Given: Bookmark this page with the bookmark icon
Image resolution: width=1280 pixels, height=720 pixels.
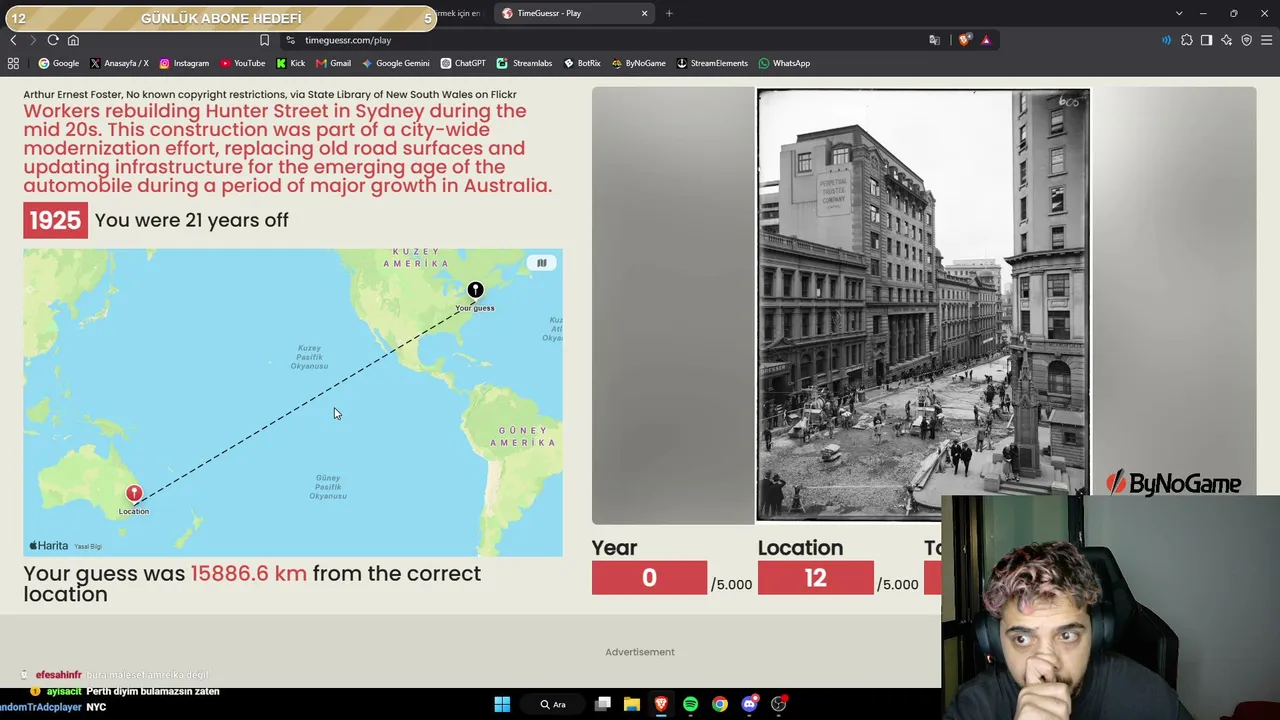Looking at the screenshot, I should [264, 40].
